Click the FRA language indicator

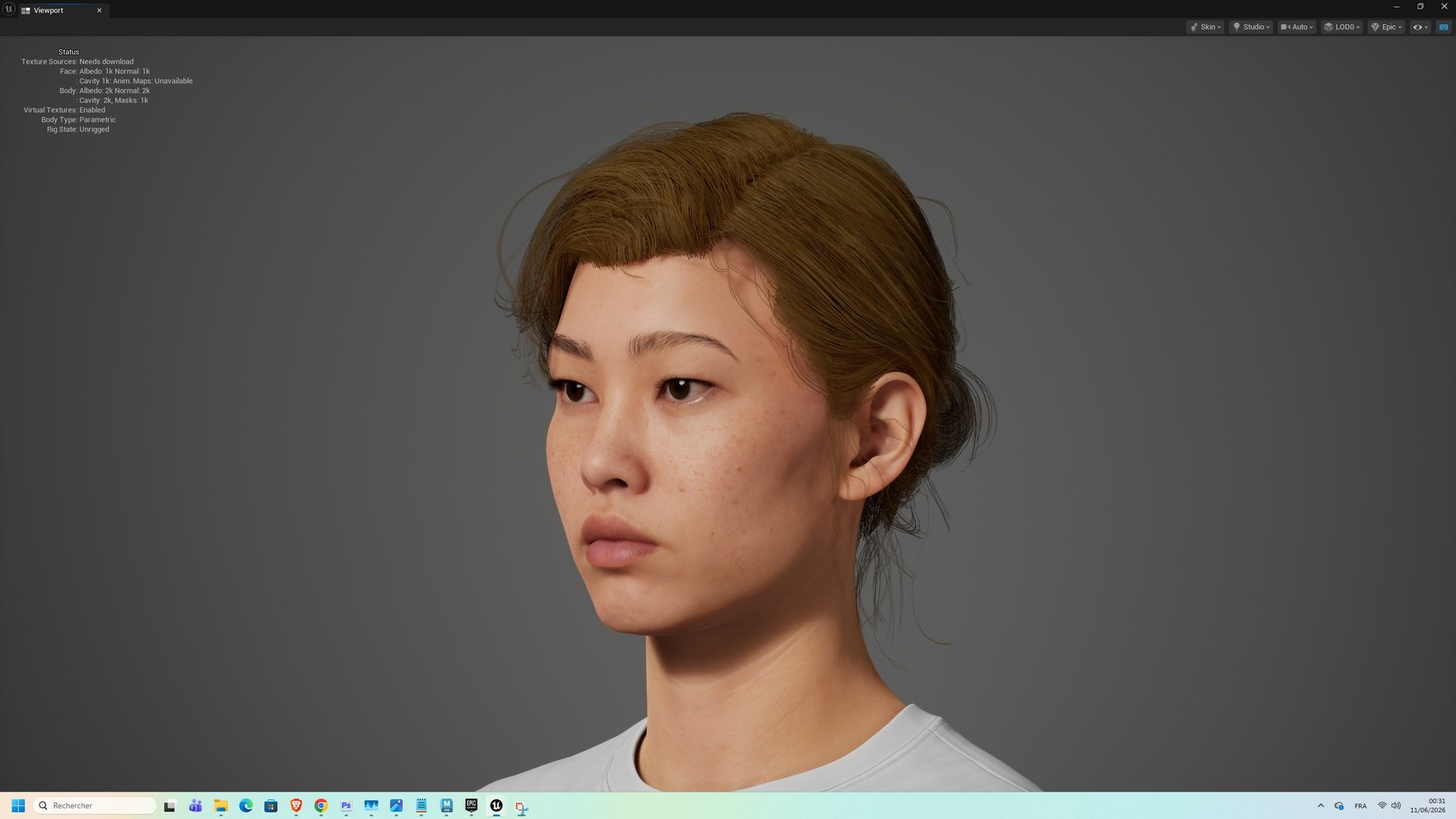coord(1360,806)
